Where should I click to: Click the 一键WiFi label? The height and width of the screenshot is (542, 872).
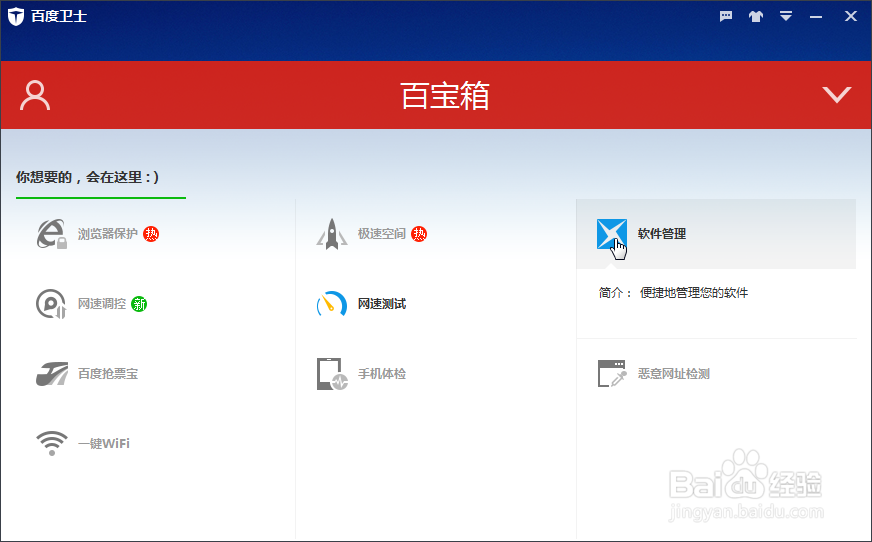point(103,444)
